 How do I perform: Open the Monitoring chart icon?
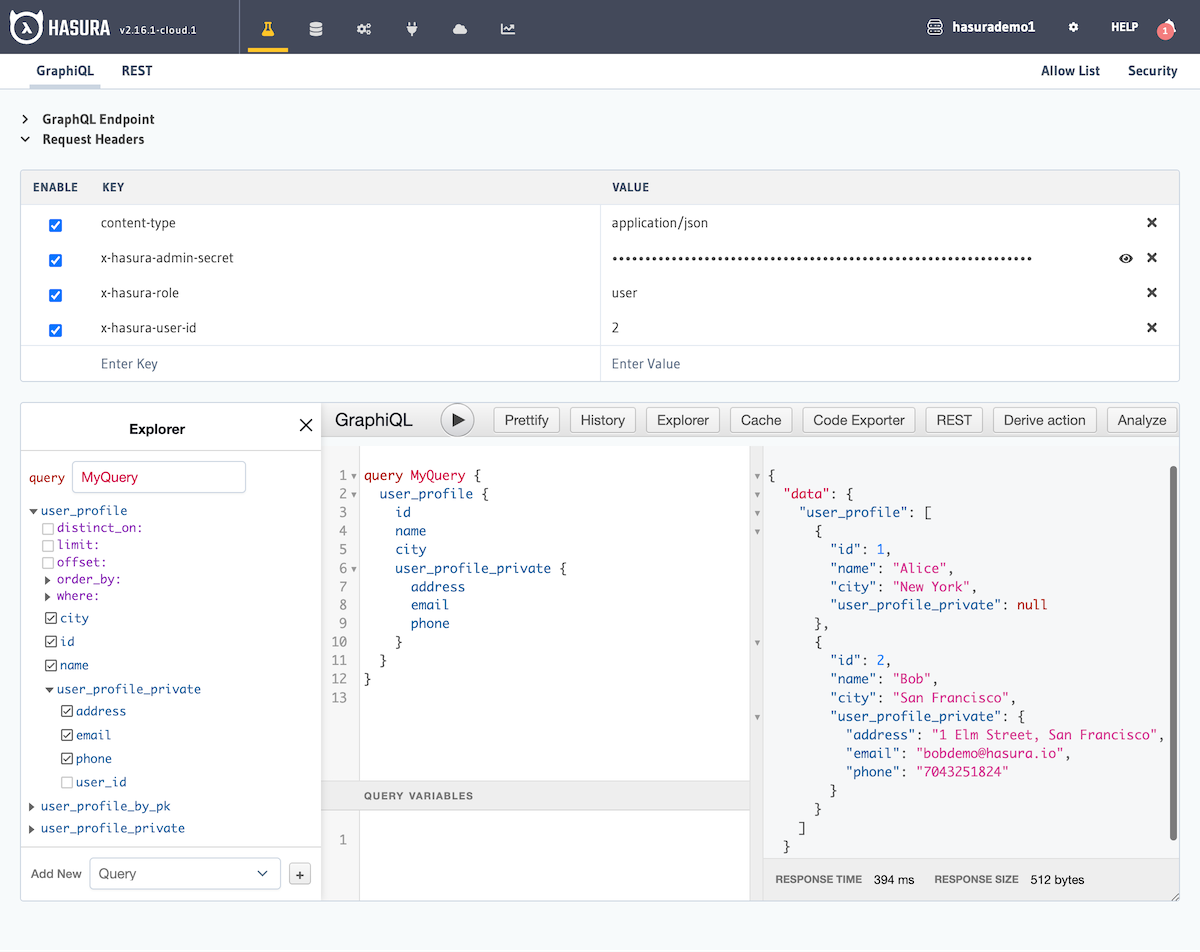pyautogui.click(x=508, y=29)
